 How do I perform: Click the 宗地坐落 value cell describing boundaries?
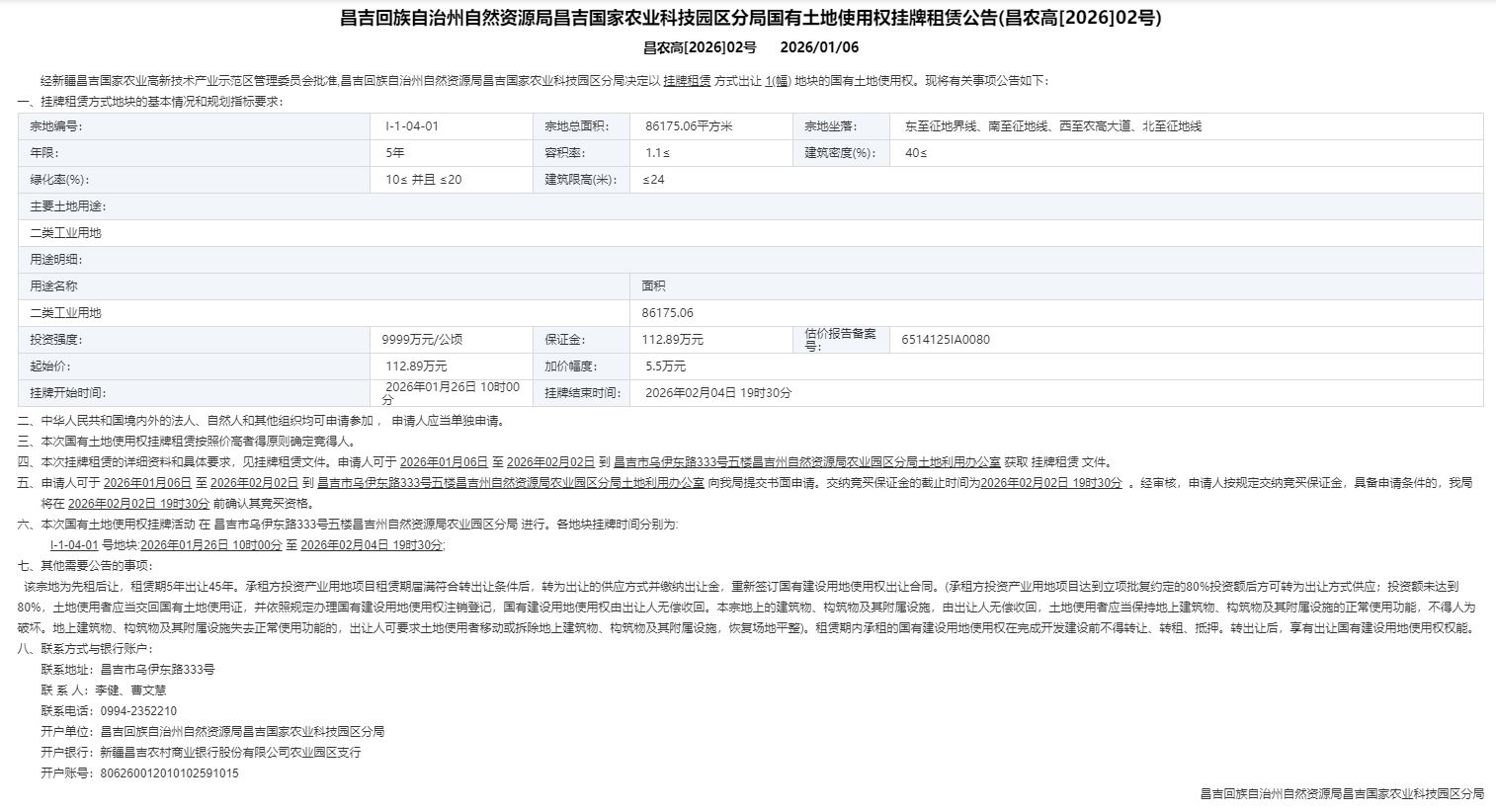[x=1052, y=126]
